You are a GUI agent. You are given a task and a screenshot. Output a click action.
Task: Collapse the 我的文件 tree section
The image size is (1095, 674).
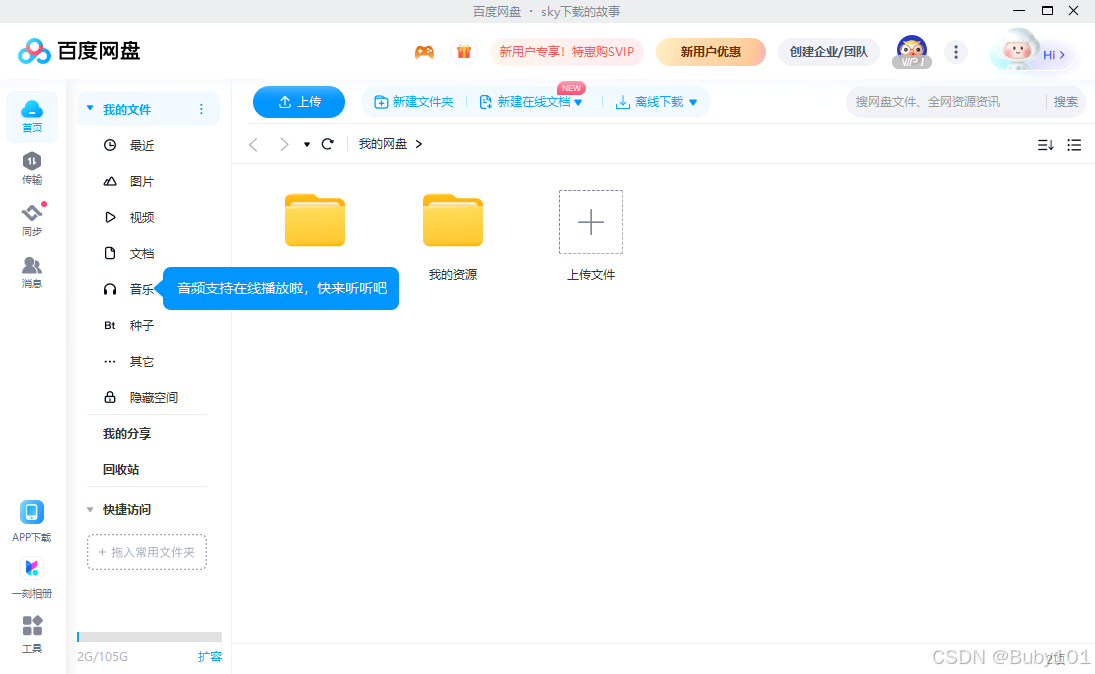click(90, 108)
